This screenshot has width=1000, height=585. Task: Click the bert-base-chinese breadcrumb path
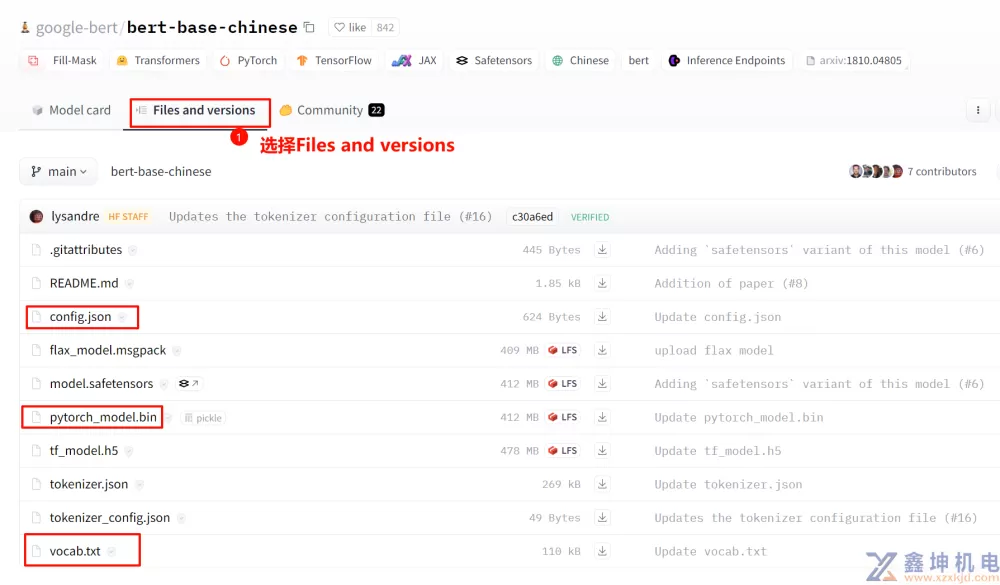click(x=161, y=172)
